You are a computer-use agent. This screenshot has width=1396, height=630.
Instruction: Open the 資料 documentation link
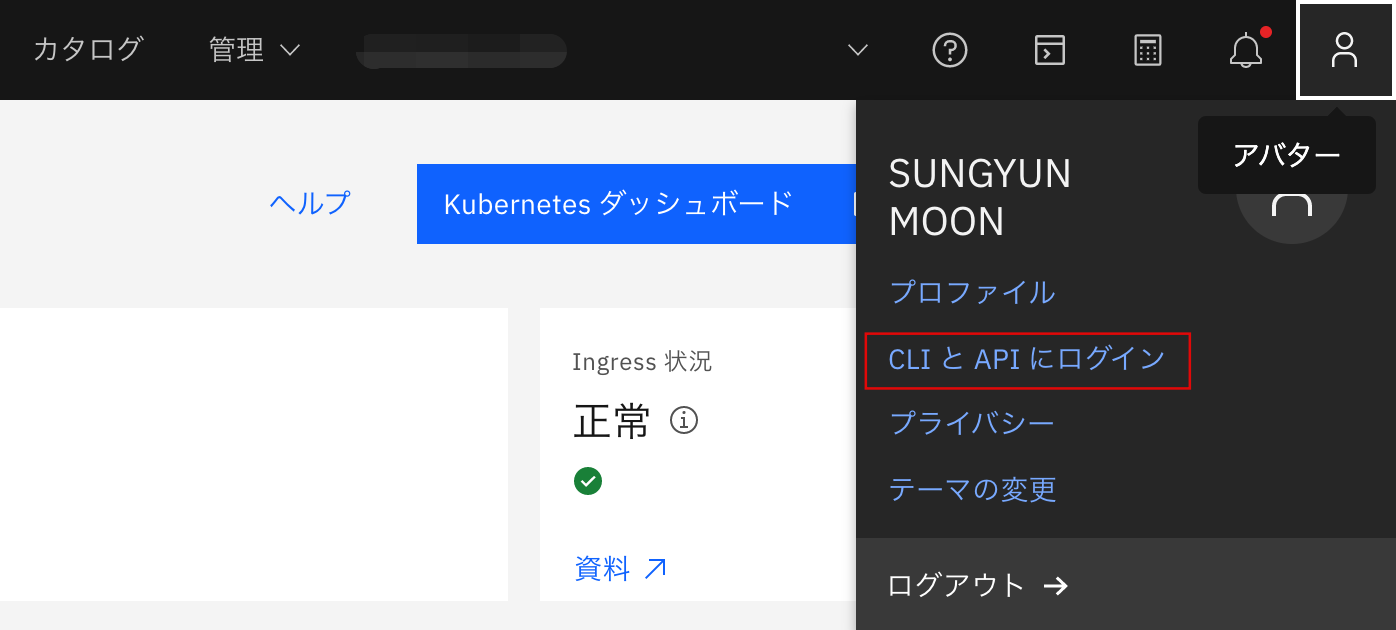(604, 568)
